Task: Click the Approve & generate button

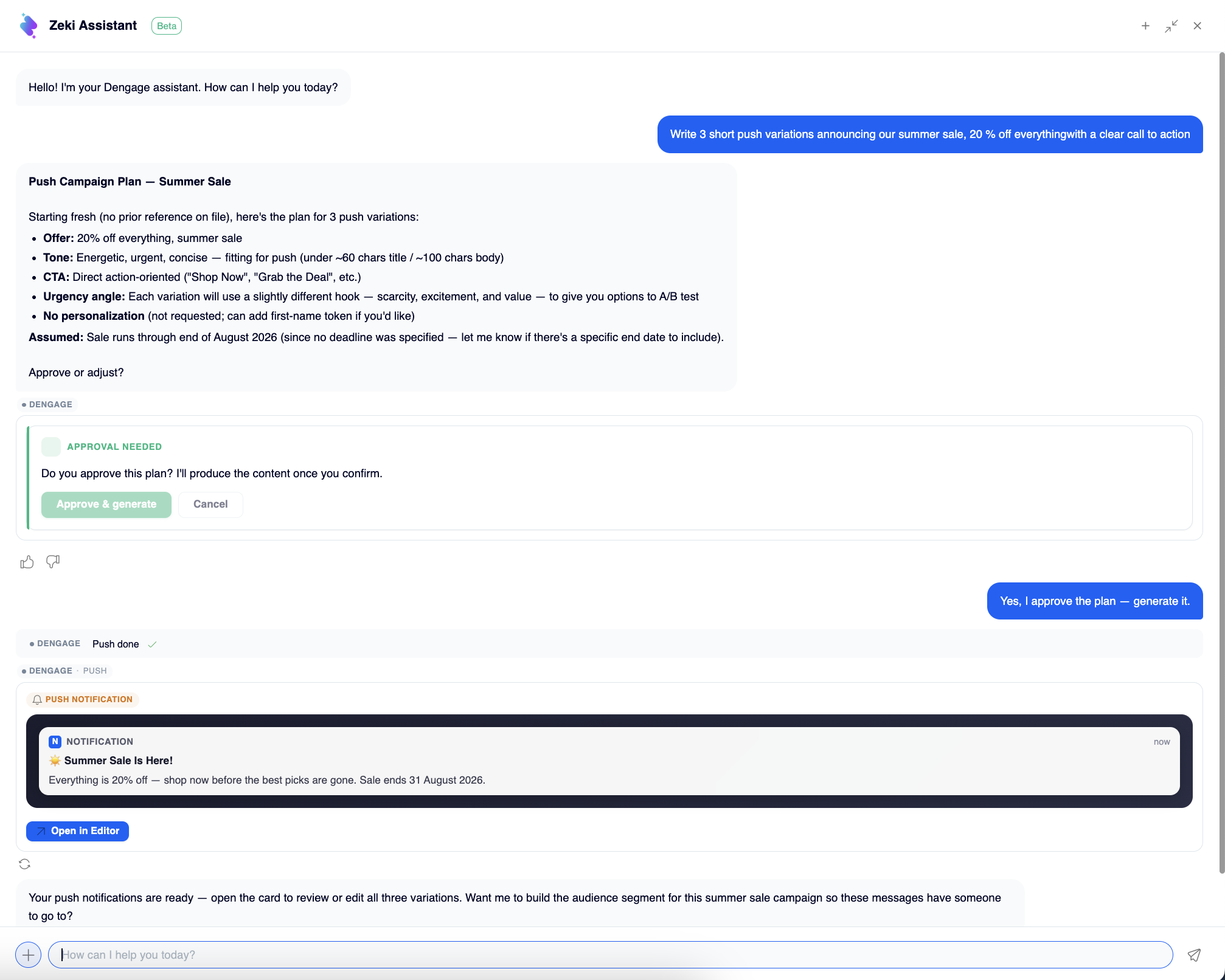Action: pos(106,504)
